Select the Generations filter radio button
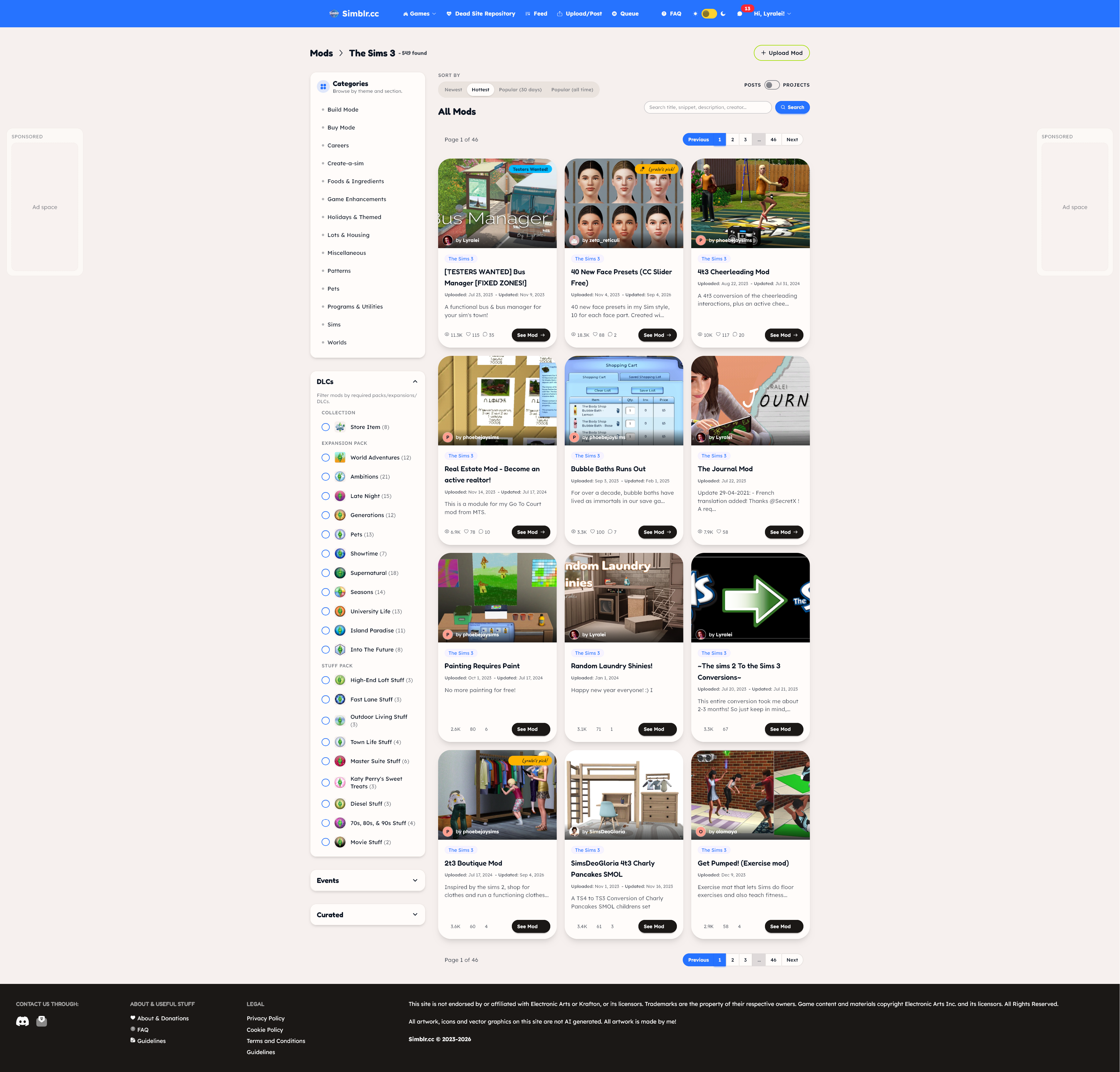 [x=326, y=515]
